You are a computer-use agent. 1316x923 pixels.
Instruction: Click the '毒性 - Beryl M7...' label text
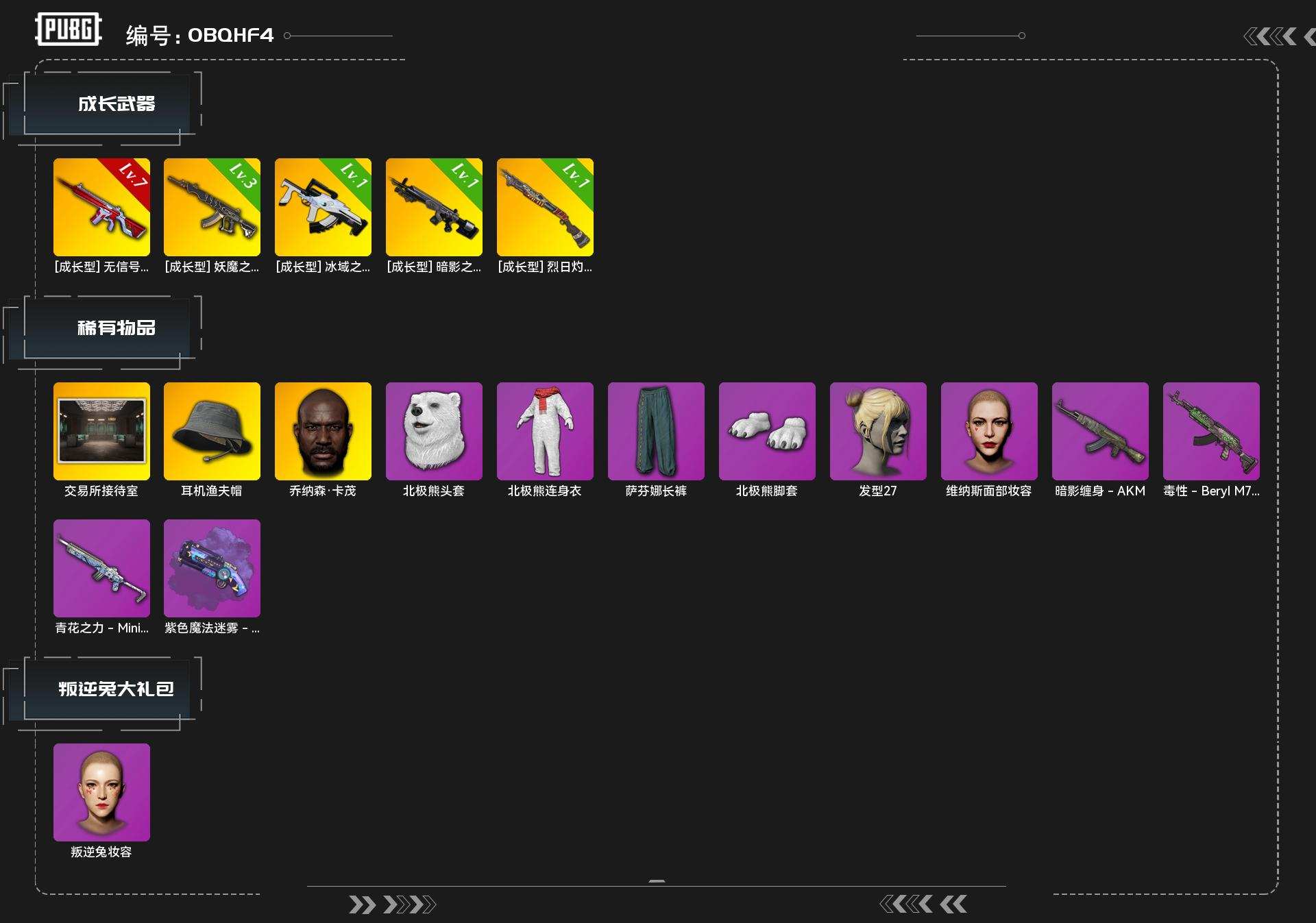tap(1211, 491)
